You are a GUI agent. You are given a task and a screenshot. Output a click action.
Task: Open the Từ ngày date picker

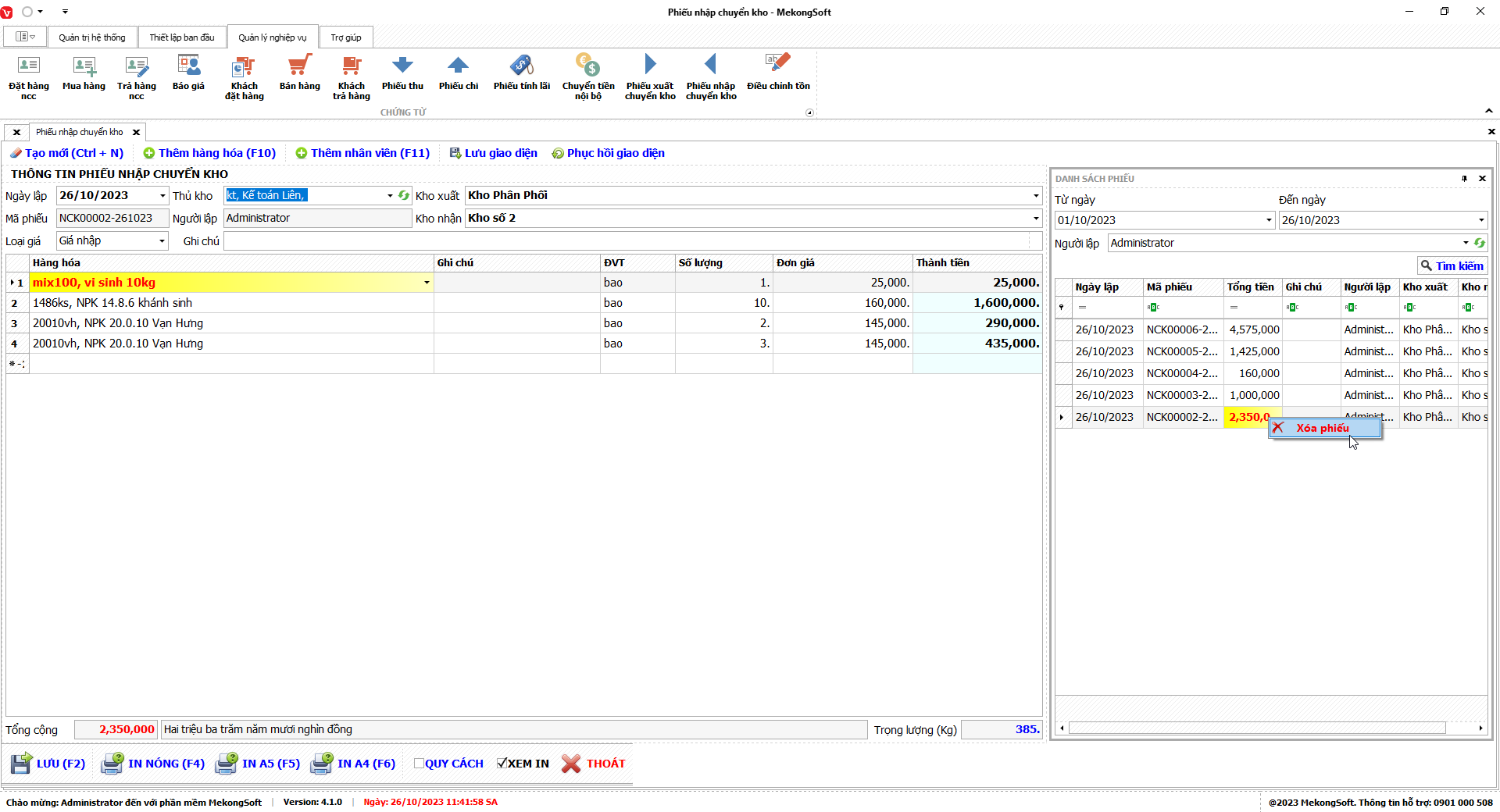[x=1269, y=221]
